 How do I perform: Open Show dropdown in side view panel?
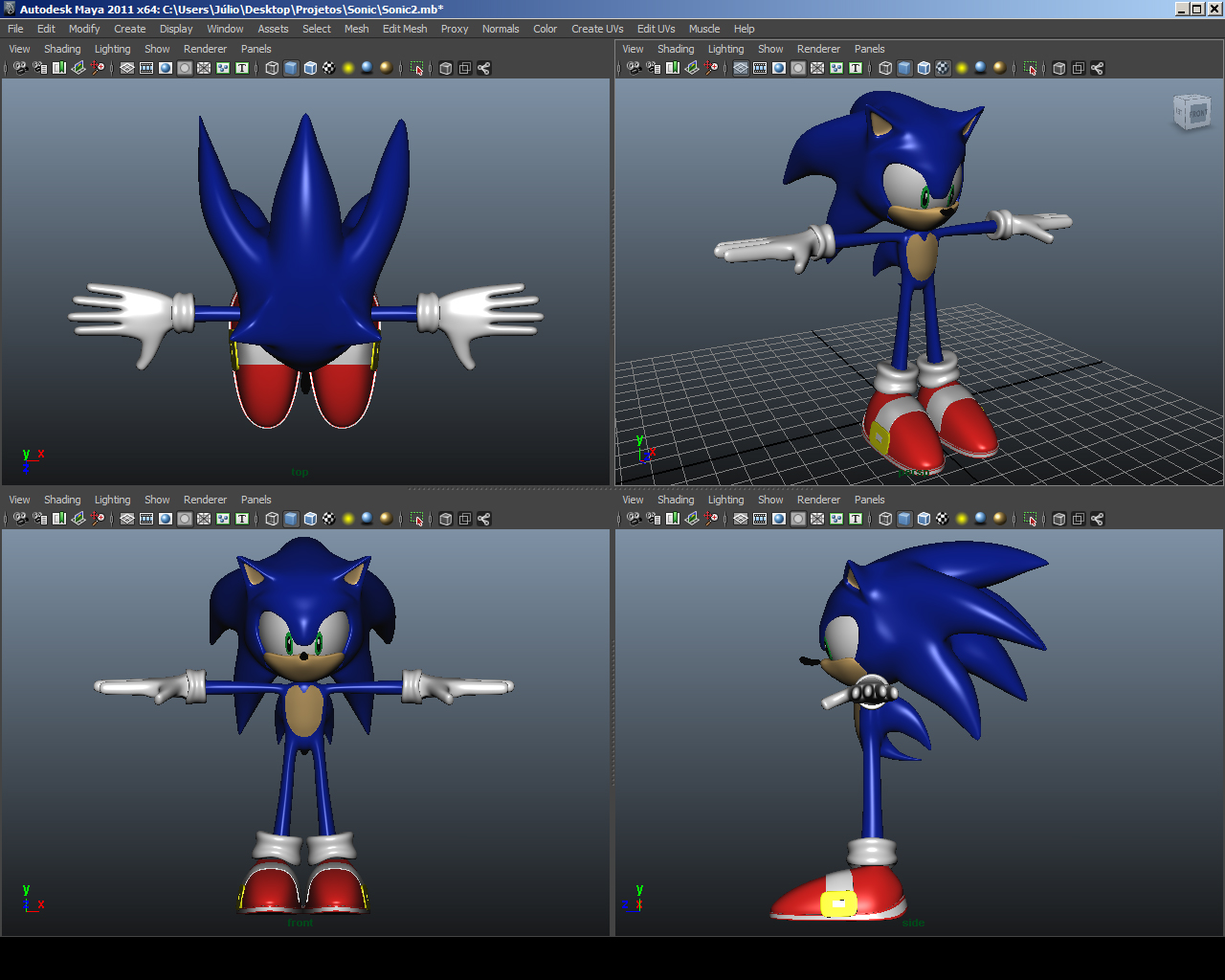[770, 500]
